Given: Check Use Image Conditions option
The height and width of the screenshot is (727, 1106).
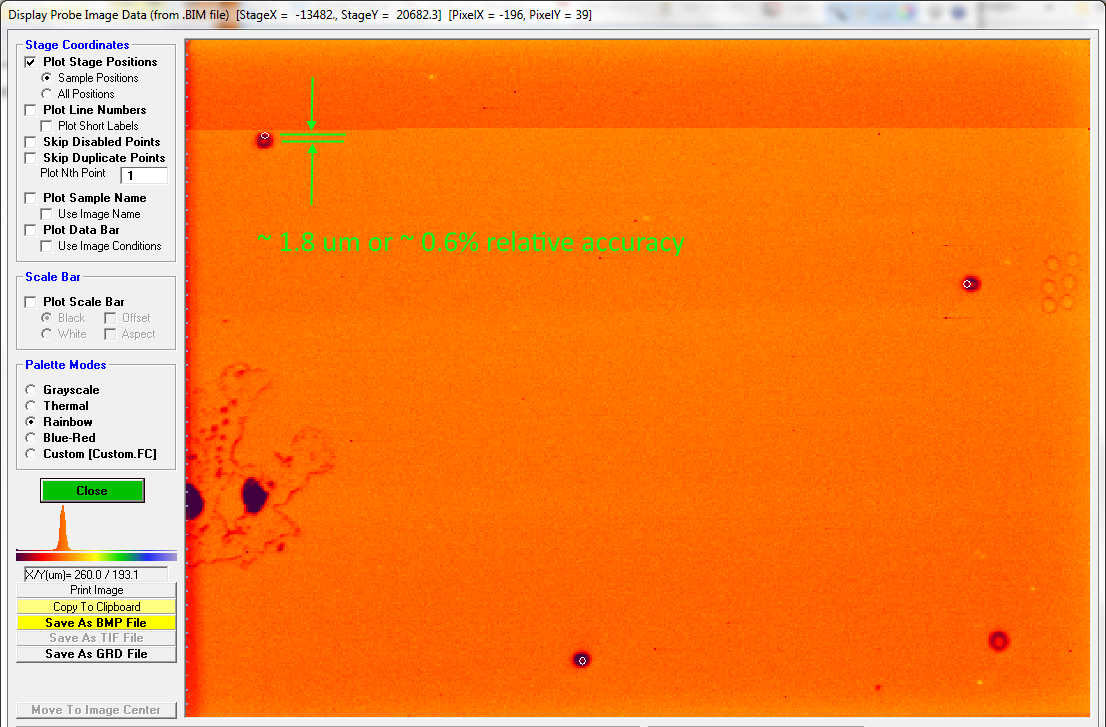Looking at the screenshot, I should pos(46,246).
